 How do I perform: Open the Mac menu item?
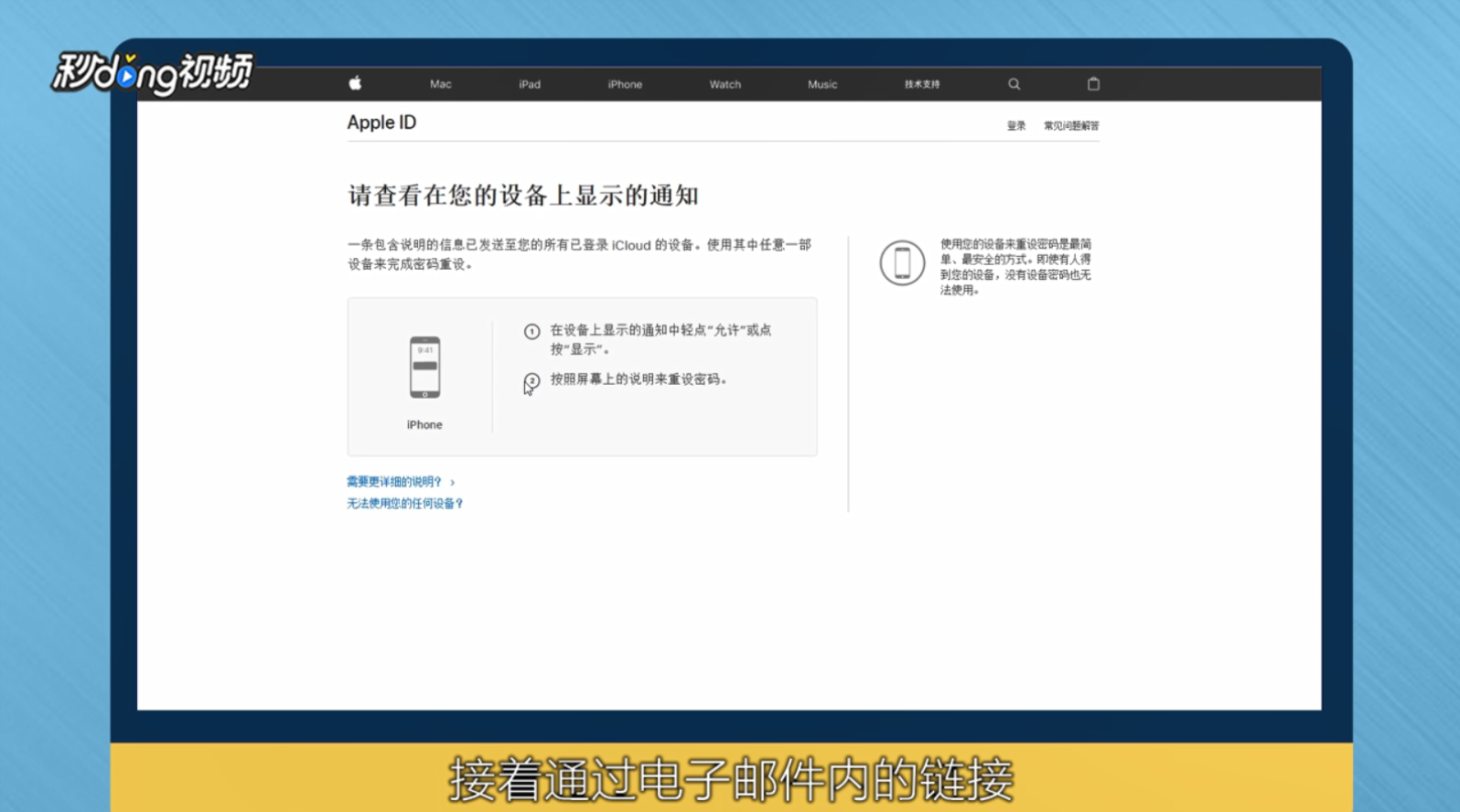click(440, 84)
